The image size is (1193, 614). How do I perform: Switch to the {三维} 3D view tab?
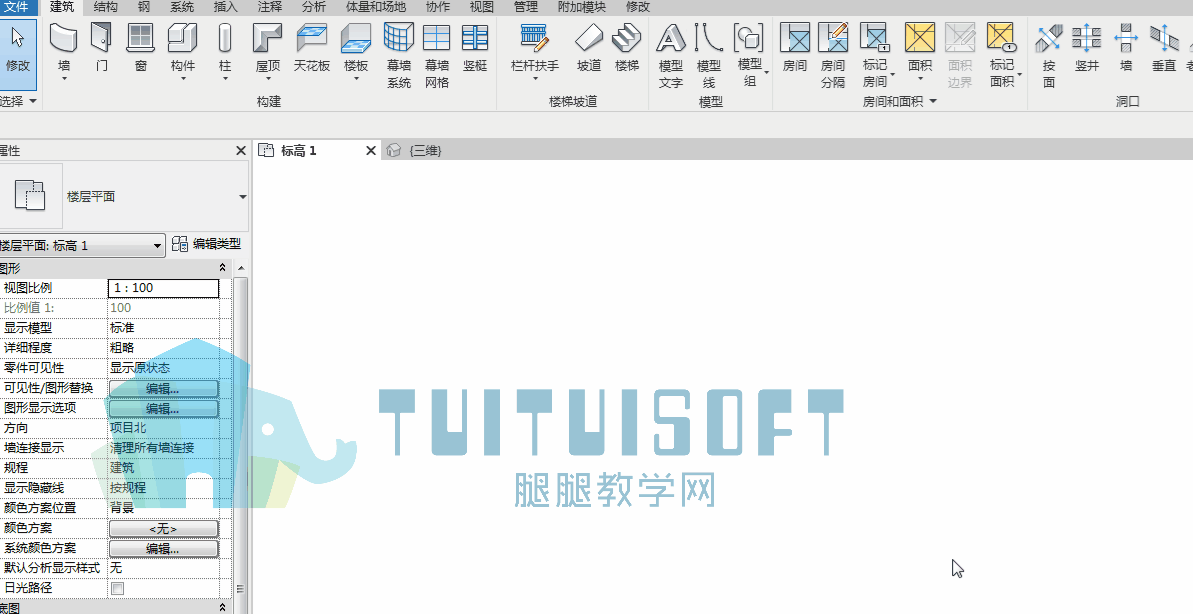point(415,151)
